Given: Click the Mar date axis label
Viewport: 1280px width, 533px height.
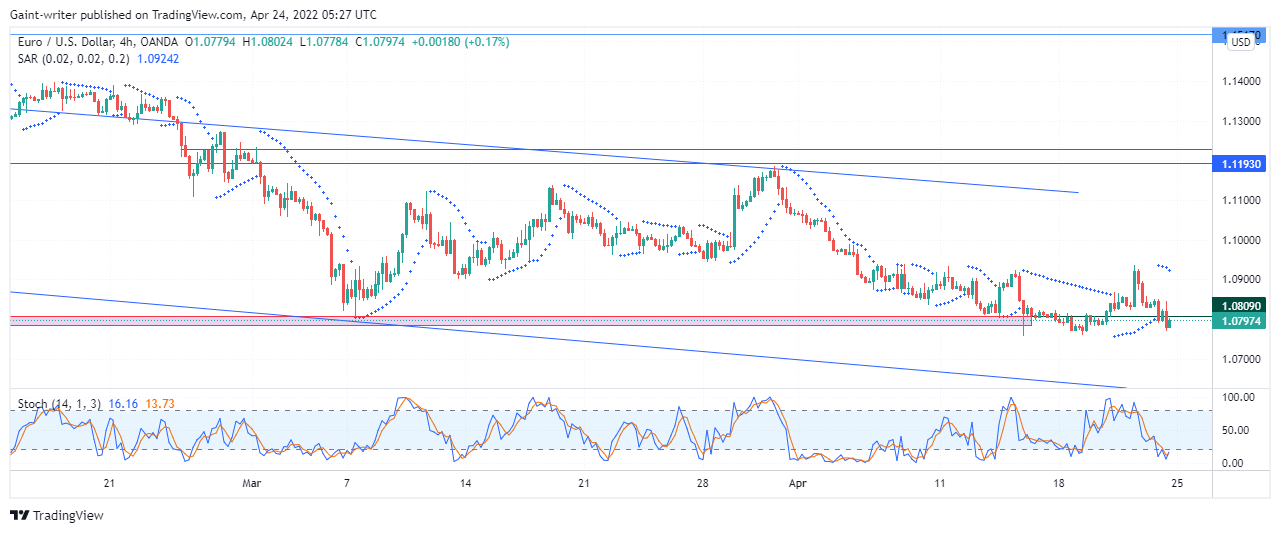Looking at the screenshot, I should pos(252,483).
